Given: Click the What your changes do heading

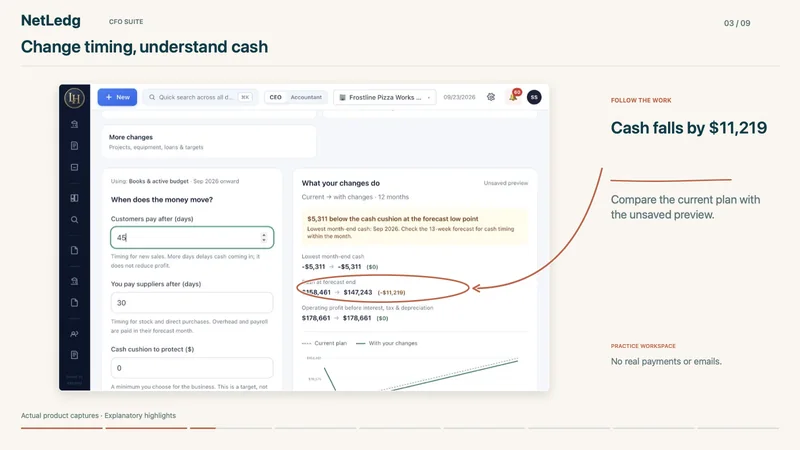Looking at the screenshot, I should [x=341, y=183].
